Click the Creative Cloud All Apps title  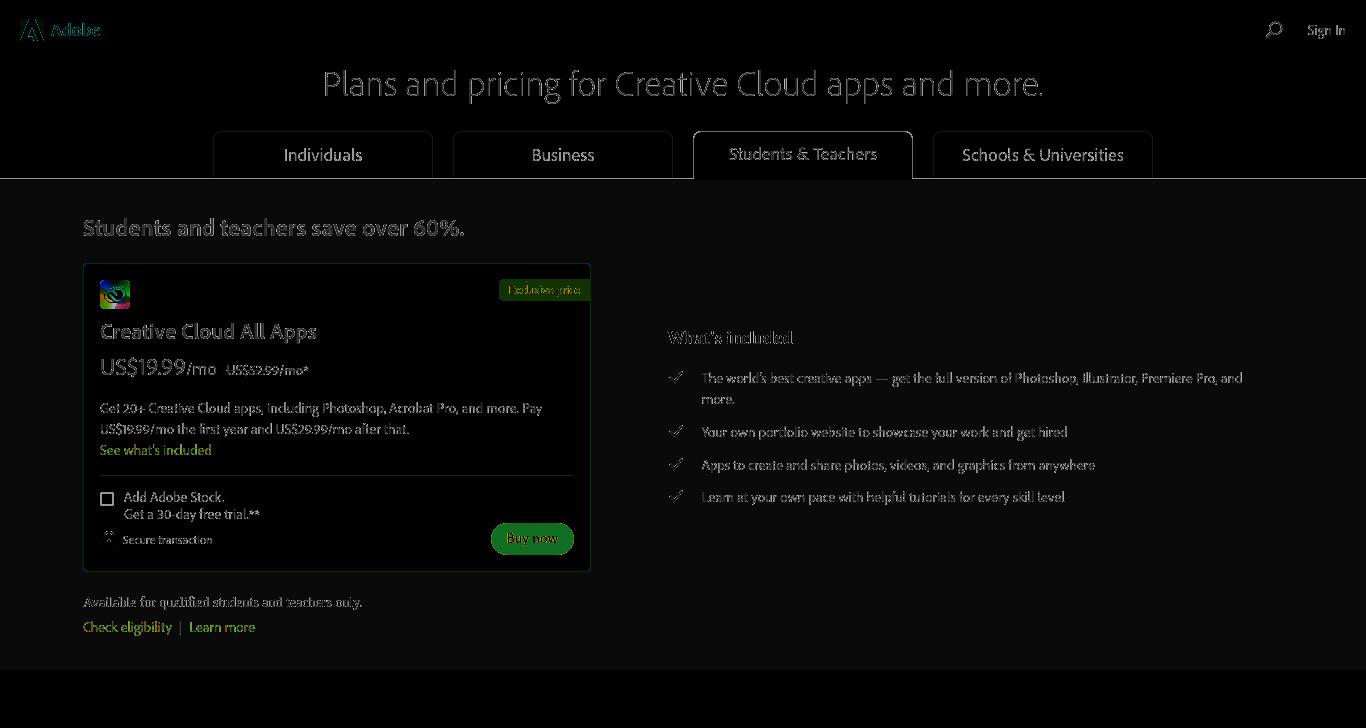coord(208,332)
